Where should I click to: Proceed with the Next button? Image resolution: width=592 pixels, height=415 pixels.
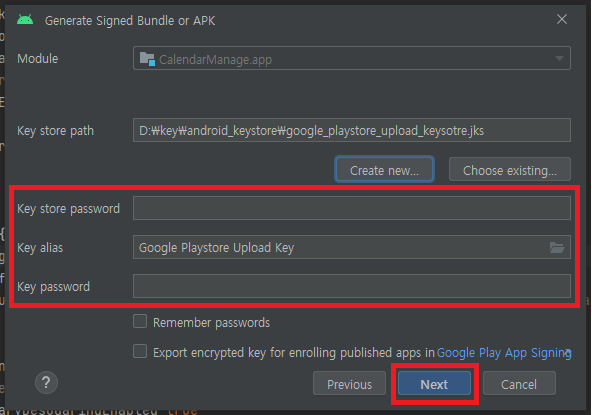[434, 384]
